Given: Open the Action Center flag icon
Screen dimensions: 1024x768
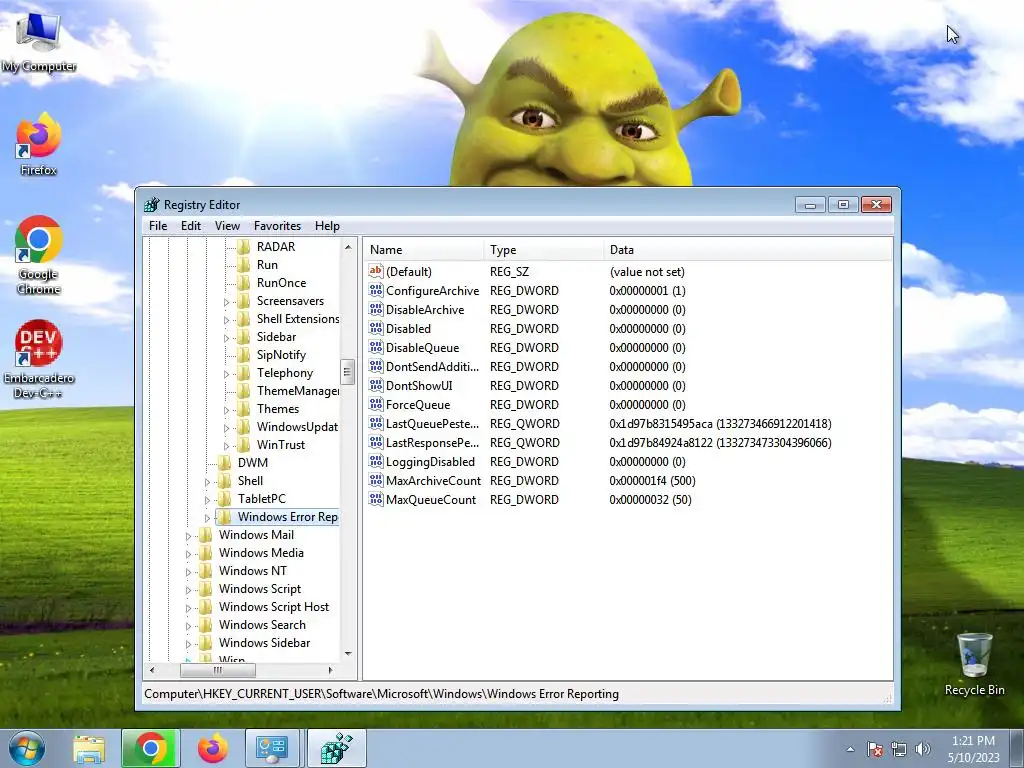Looking at the screenshot, I should point(875,749).
